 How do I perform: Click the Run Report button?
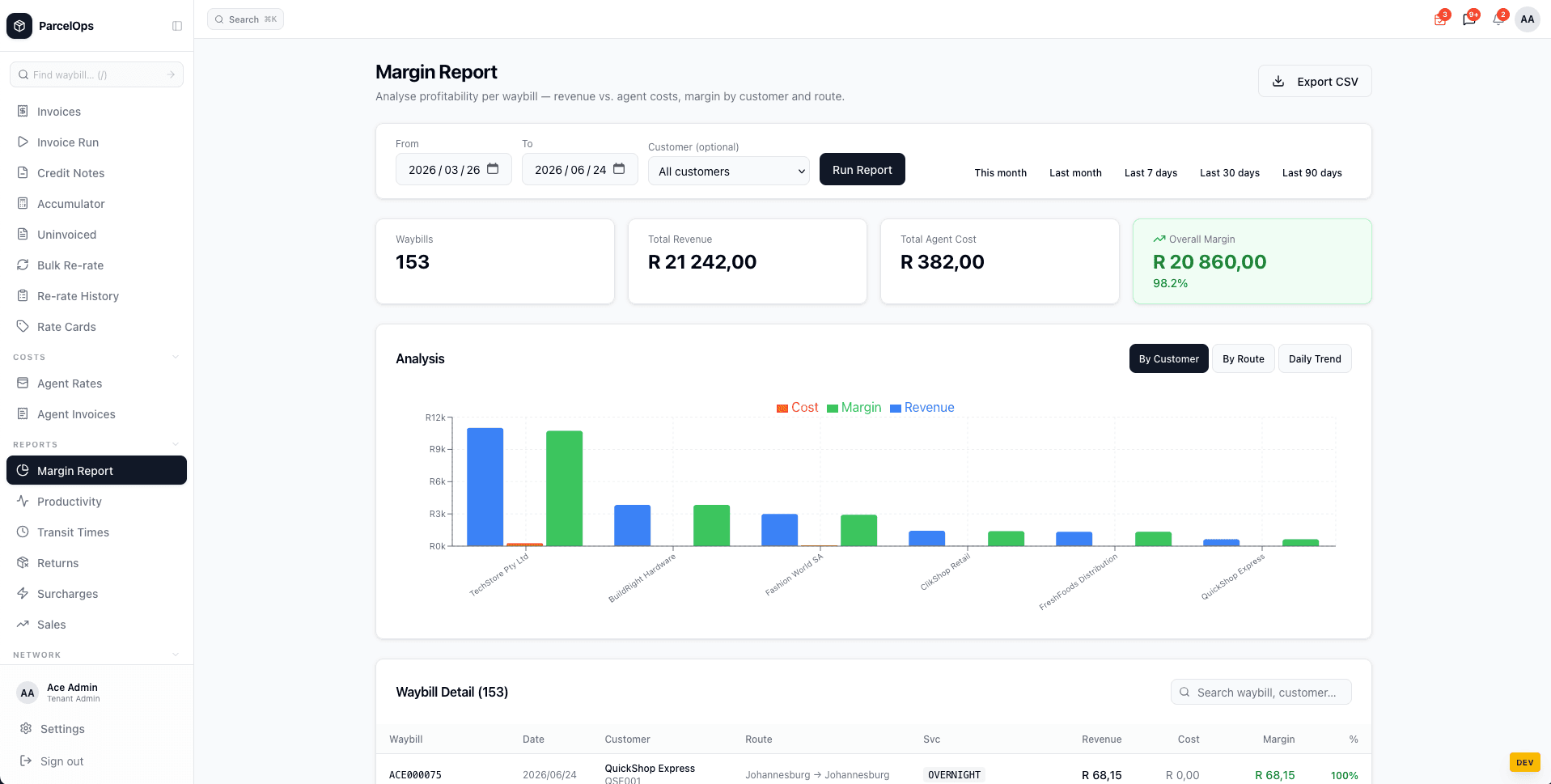click(x=862, y=169)
